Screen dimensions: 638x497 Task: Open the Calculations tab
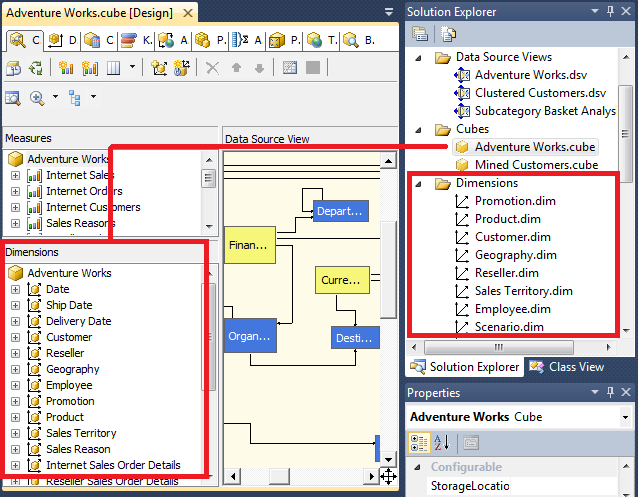tap(99, 40)
